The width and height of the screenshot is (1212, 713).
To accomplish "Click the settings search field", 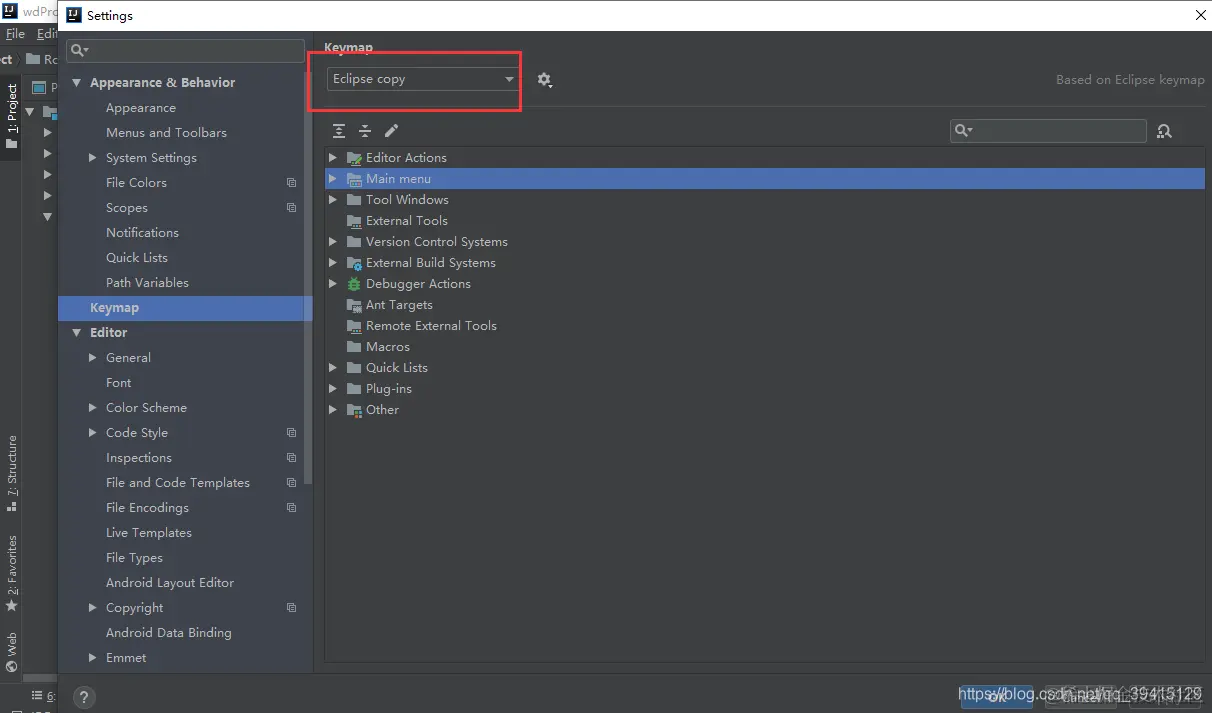I will (185, 50).
